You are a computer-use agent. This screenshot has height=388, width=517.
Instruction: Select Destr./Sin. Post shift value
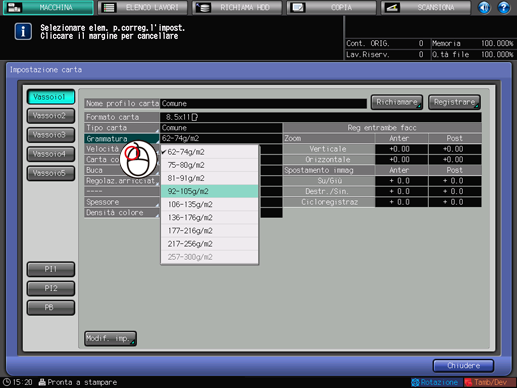[x=455, y=191]
